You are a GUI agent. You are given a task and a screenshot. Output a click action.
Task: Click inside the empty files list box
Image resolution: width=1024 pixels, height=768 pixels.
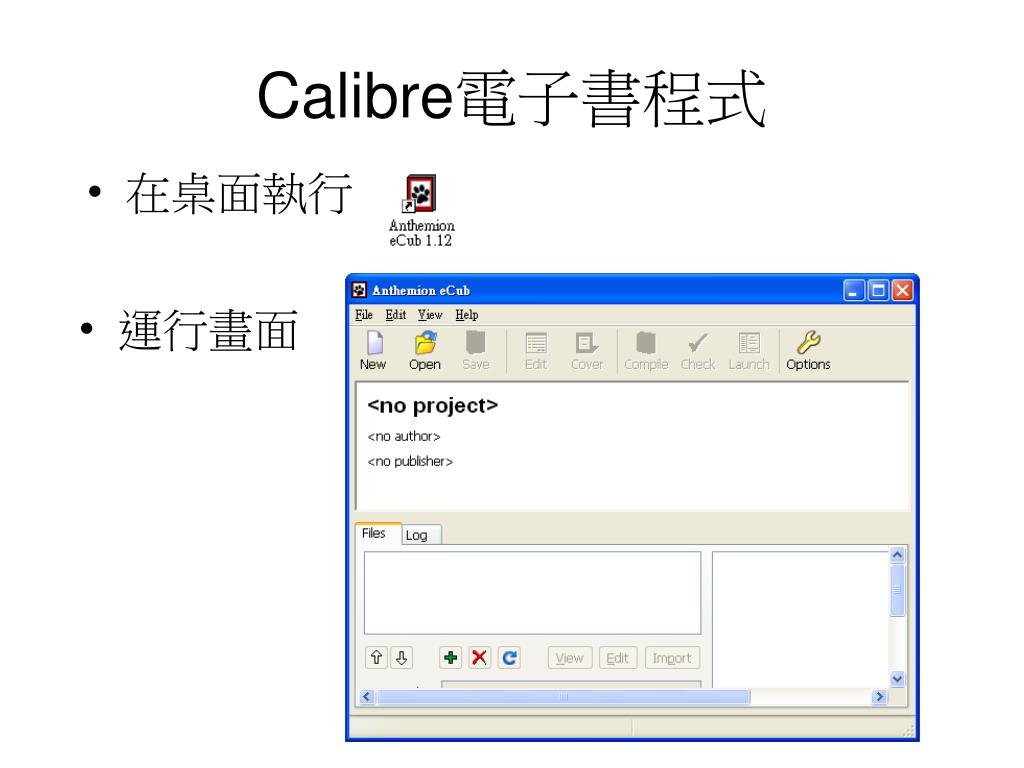(532, 593)
